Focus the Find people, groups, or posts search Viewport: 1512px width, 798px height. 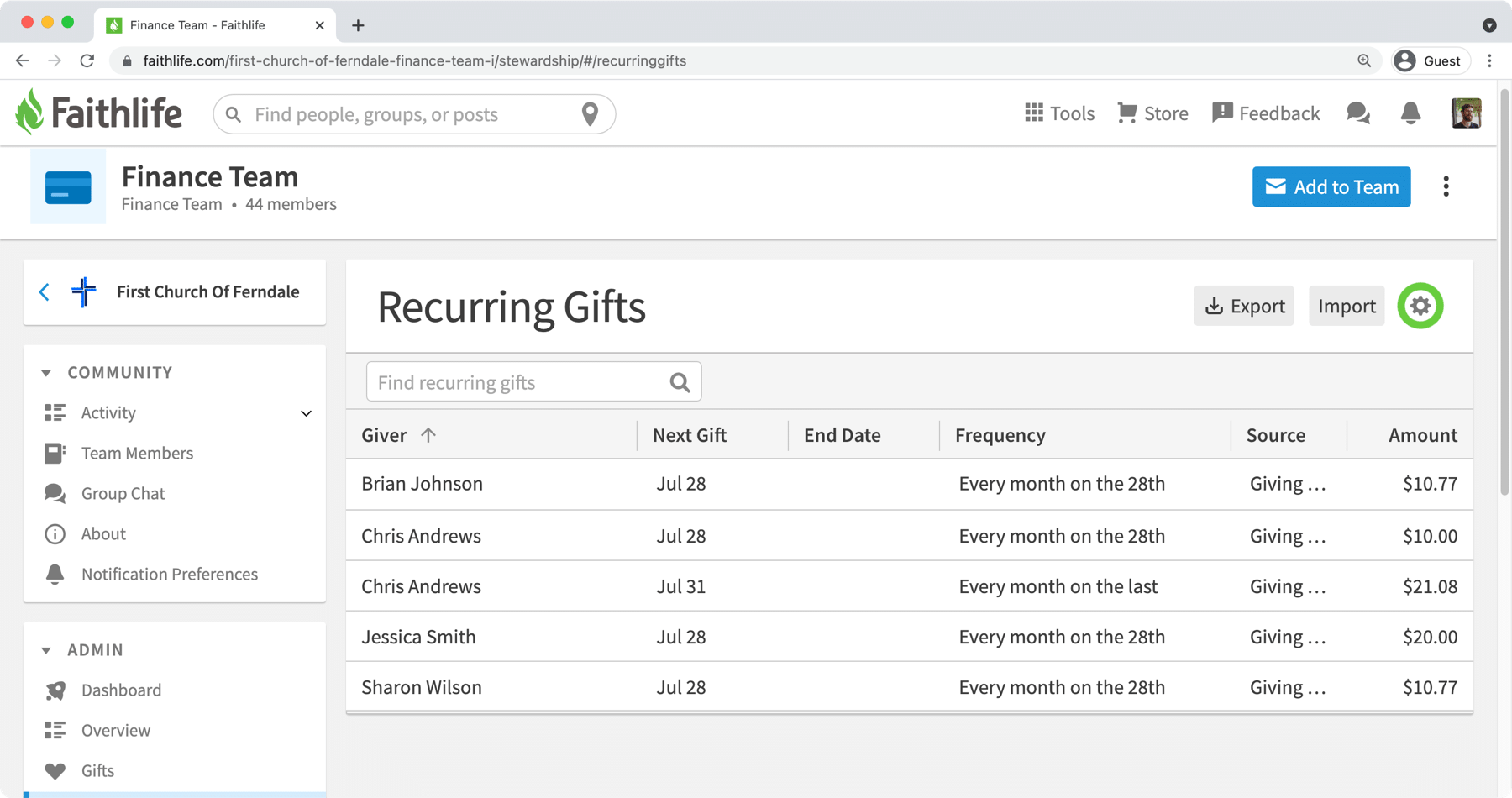[413, 114]
